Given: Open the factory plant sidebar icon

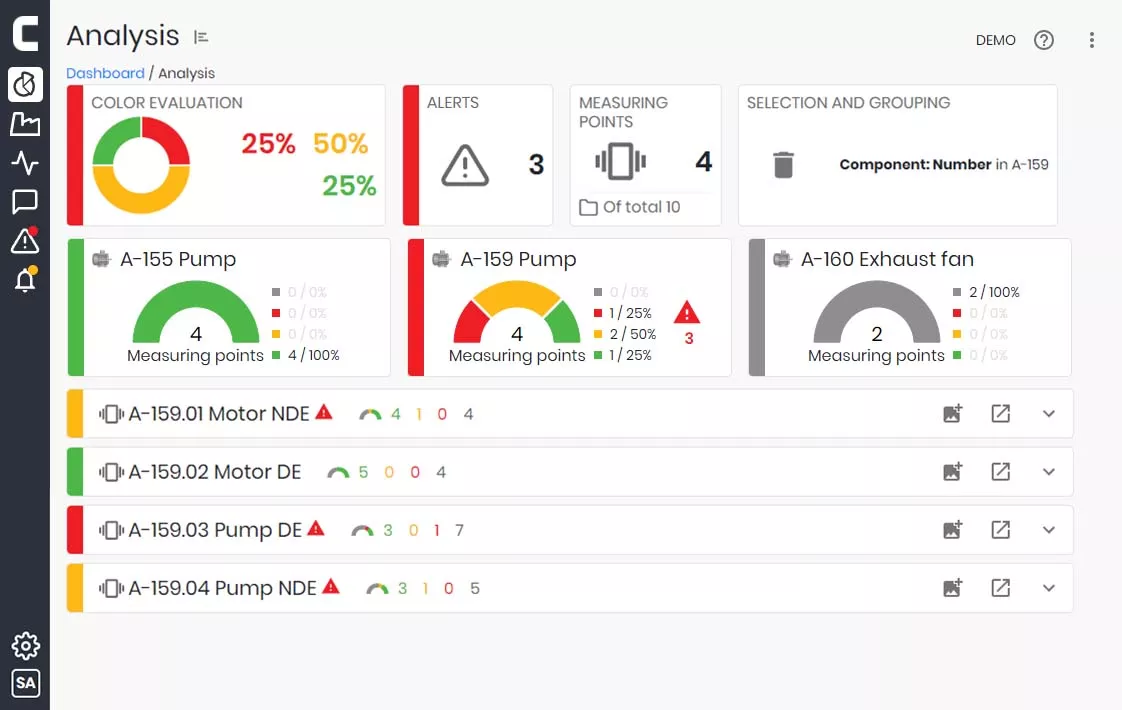Looking at the screenshot, I should tap(25, 124).
